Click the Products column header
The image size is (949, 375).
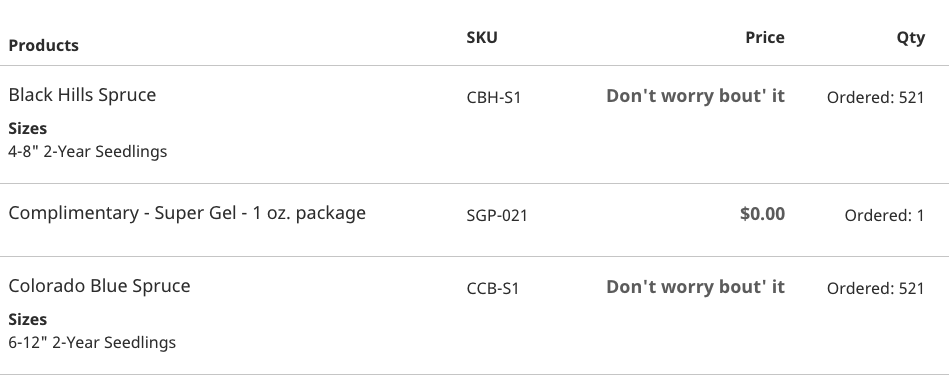(x=44, y=45)
